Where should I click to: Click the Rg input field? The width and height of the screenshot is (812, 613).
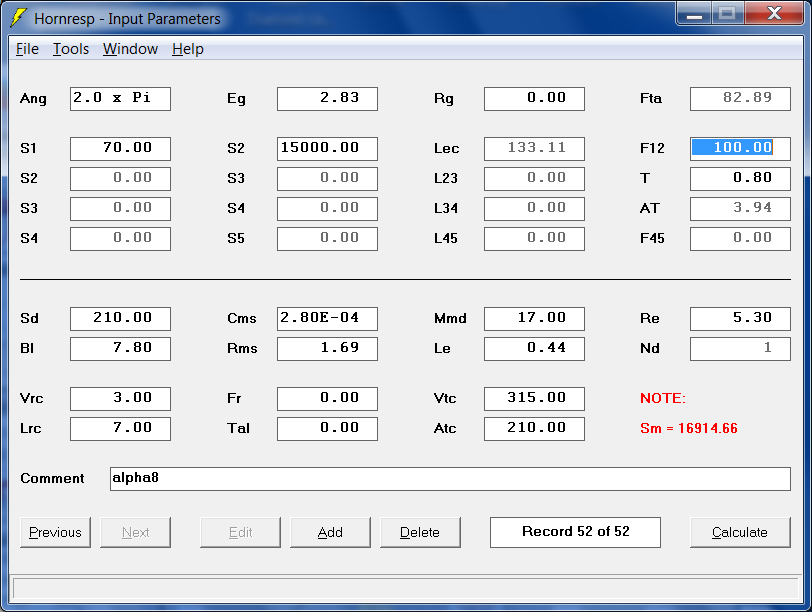[534, 99]
